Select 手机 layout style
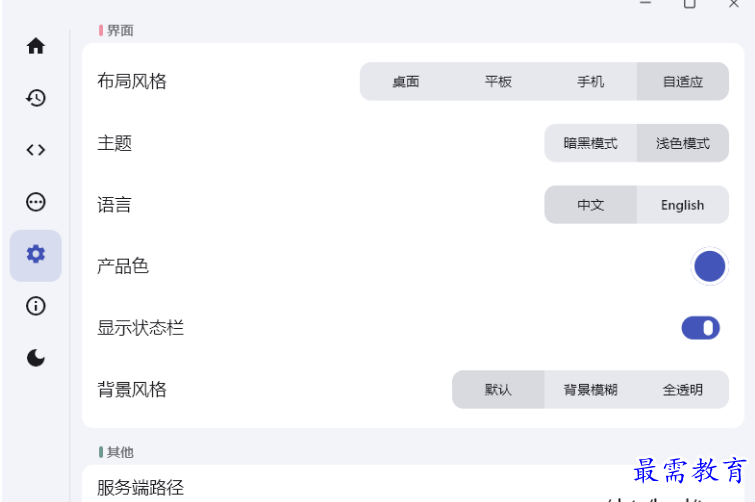The height and width of the screenshot is (502, 755). [591, 81]
